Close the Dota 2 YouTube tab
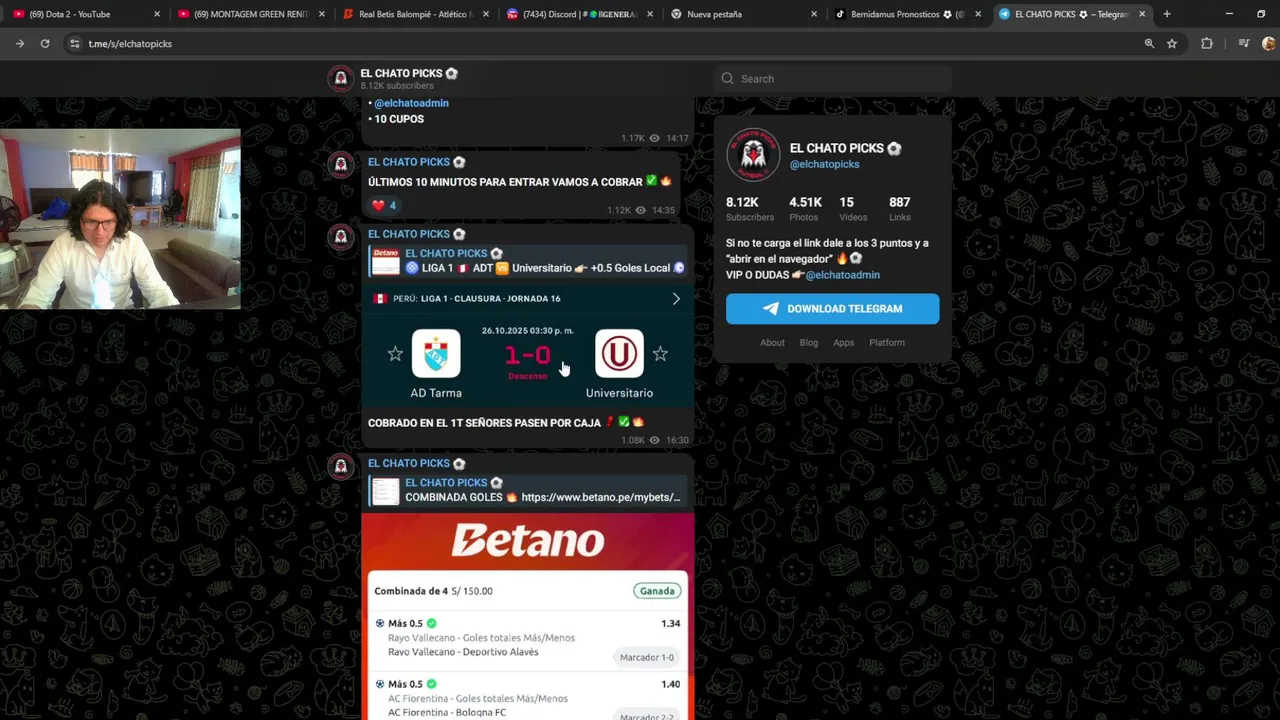This screenshot has width=1280, height=720. (x=156, y=14)
